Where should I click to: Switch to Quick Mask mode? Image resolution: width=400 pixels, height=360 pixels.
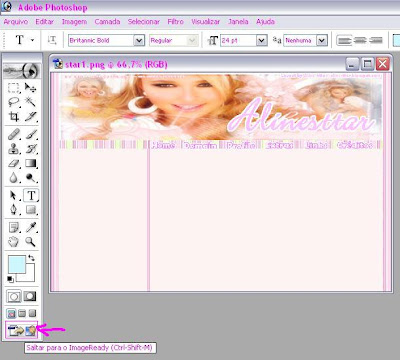pyautogui.click(x=30, y=296)
